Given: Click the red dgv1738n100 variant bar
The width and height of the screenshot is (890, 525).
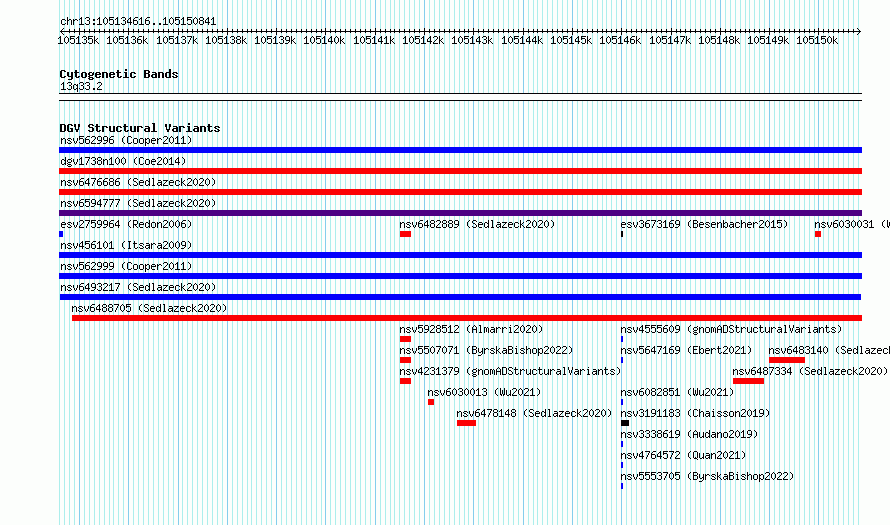Looking at the screenshot, I should coord(460,171).
